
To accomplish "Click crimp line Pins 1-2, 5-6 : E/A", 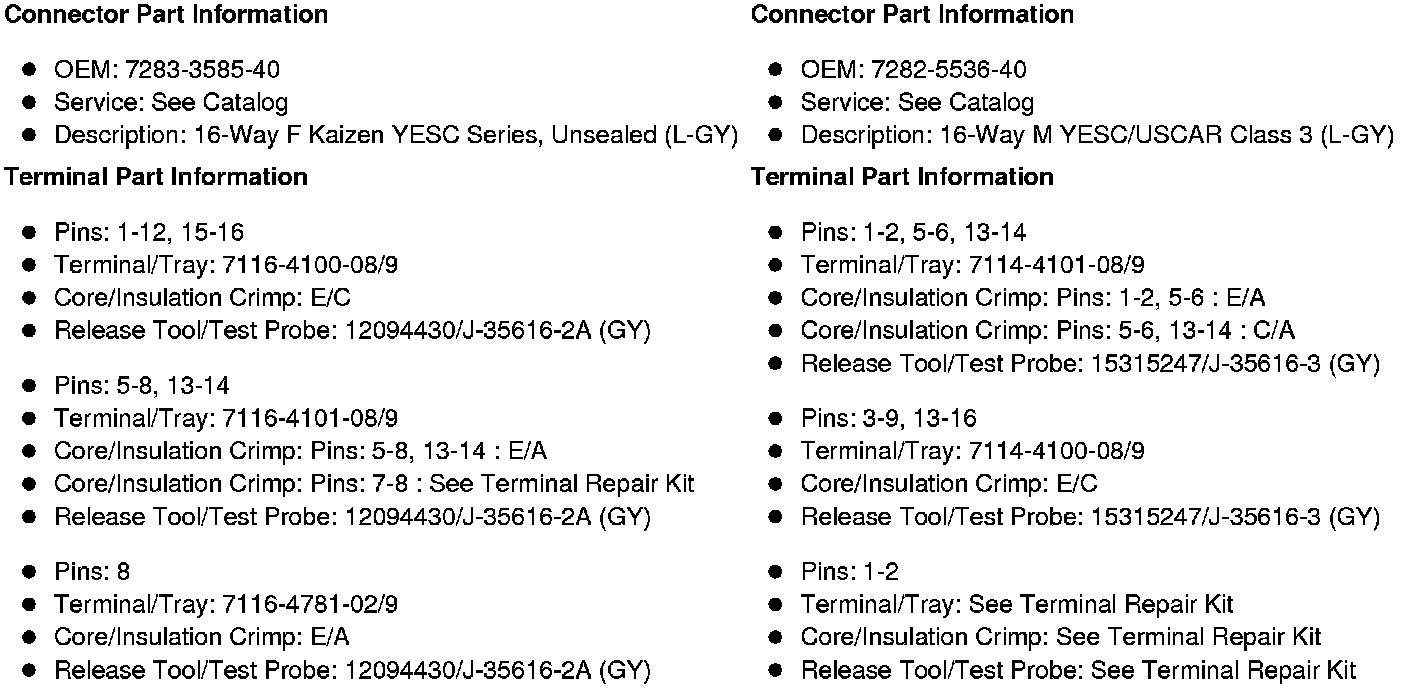I will tap(1033, 298).
